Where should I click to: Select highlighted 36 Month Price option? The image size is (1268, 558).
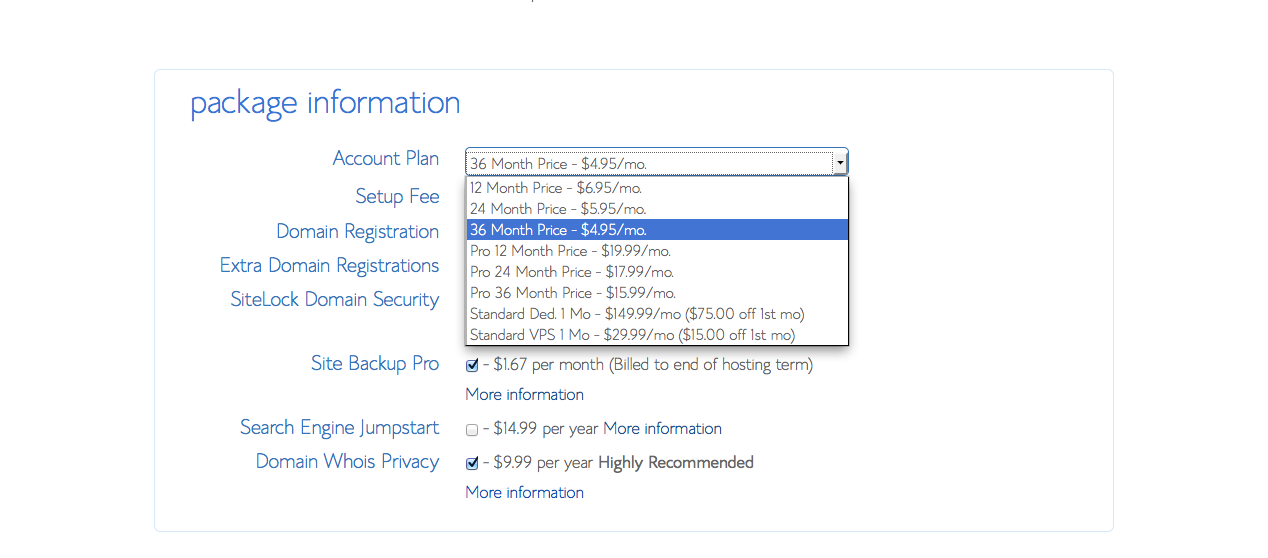(657, 230)
